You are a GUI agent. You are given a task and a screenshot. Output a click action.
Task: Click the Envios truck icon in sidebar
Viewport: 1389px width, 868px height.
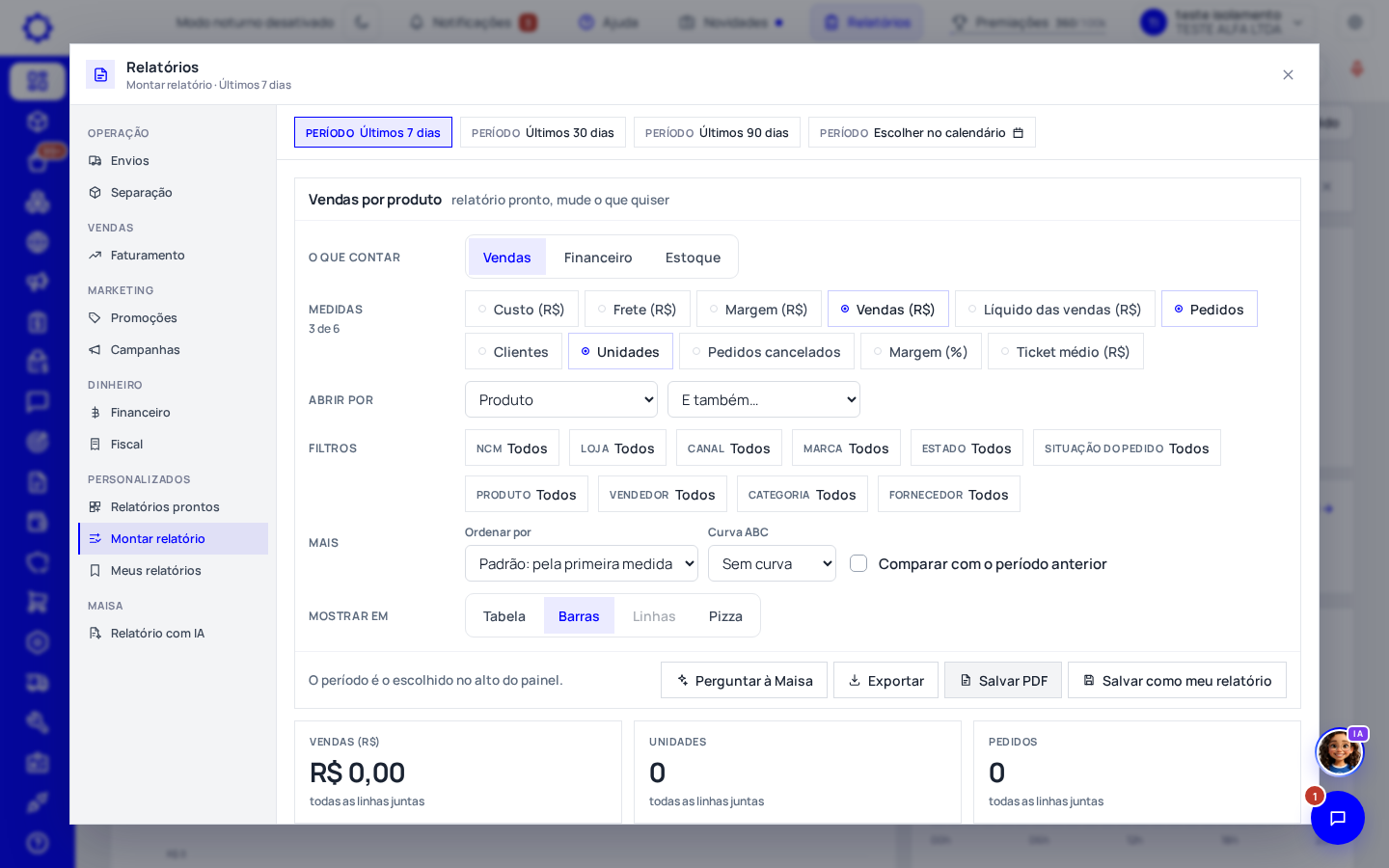coord(95,161)
